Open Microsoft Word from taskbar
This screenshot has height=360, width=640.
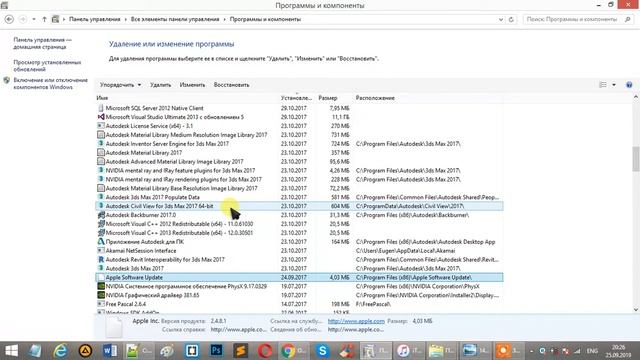(x=109, y=351)
